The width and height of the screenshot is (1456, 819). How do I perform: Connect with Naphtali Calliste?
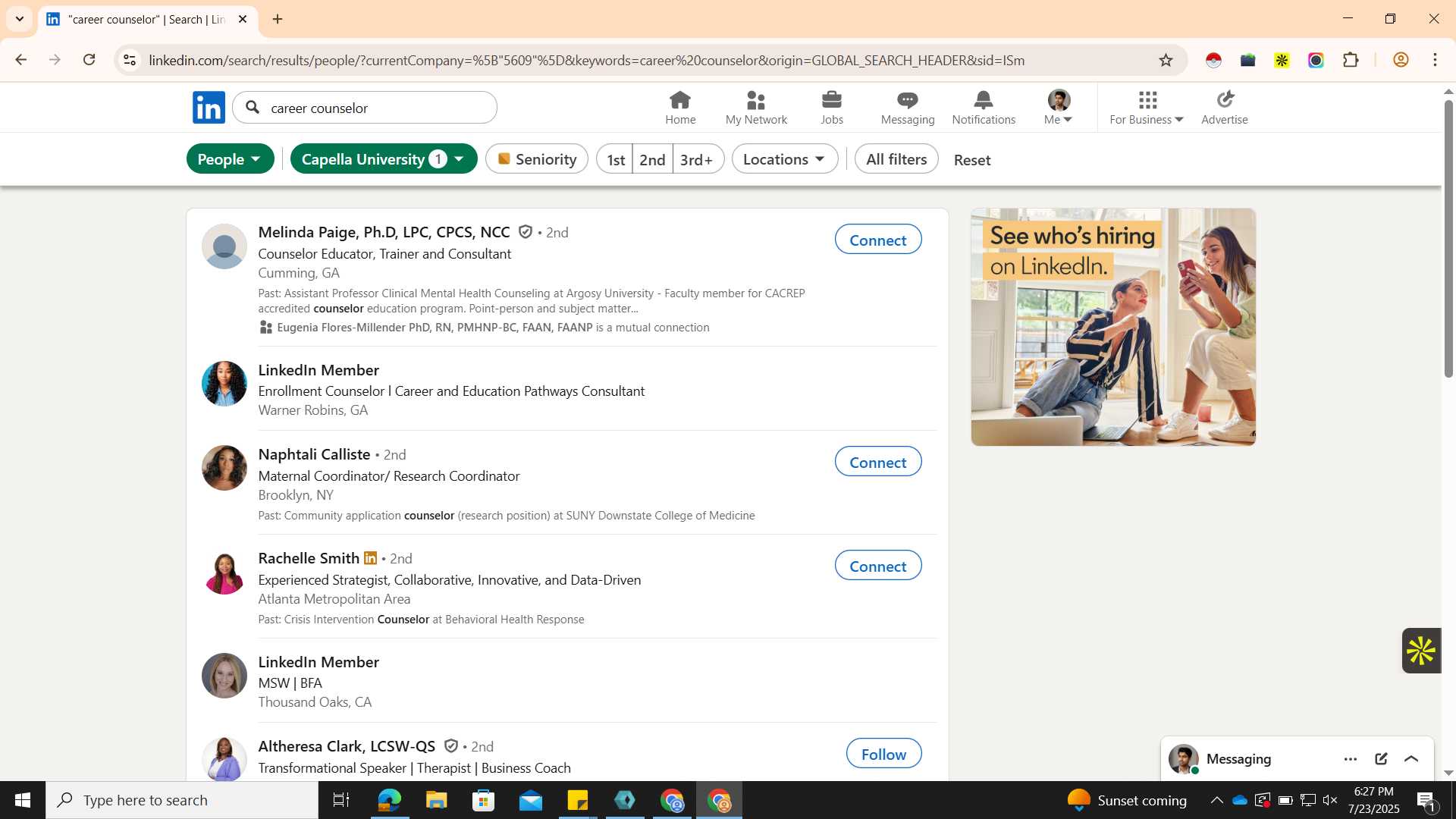click(x=878, y=462)
